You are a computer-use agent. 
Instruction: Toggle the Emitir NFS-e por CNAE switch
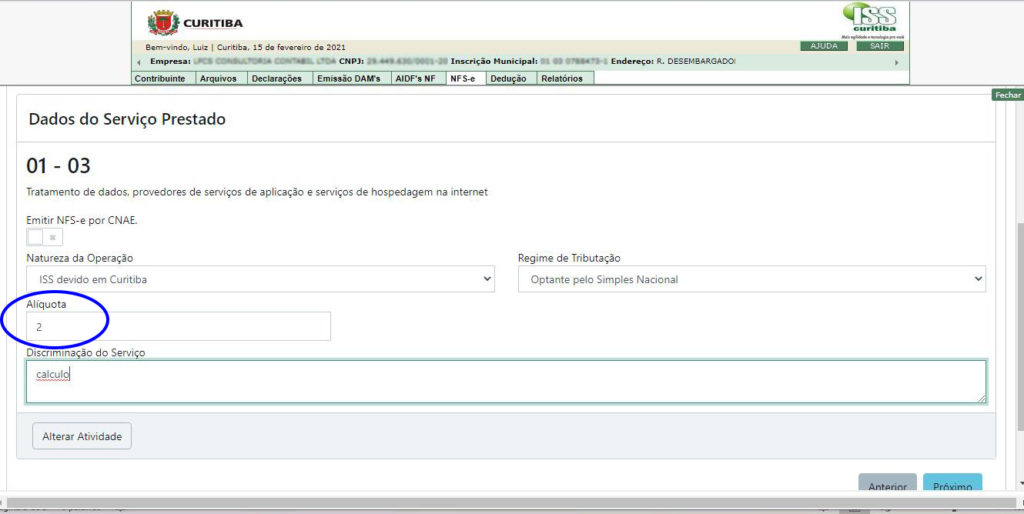pos(44,237)
